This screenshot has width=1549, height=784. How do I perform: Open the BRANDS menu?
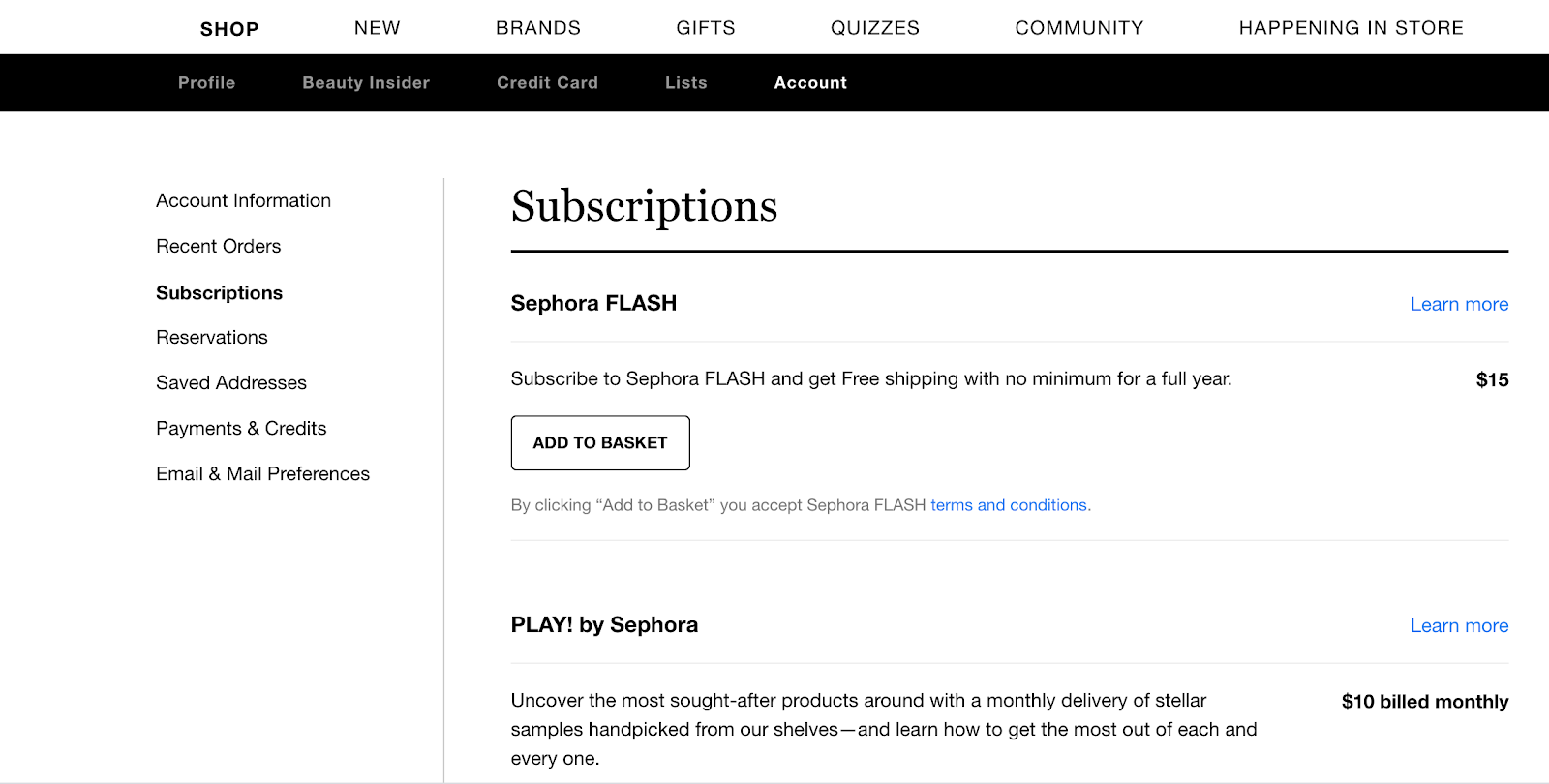538,28
